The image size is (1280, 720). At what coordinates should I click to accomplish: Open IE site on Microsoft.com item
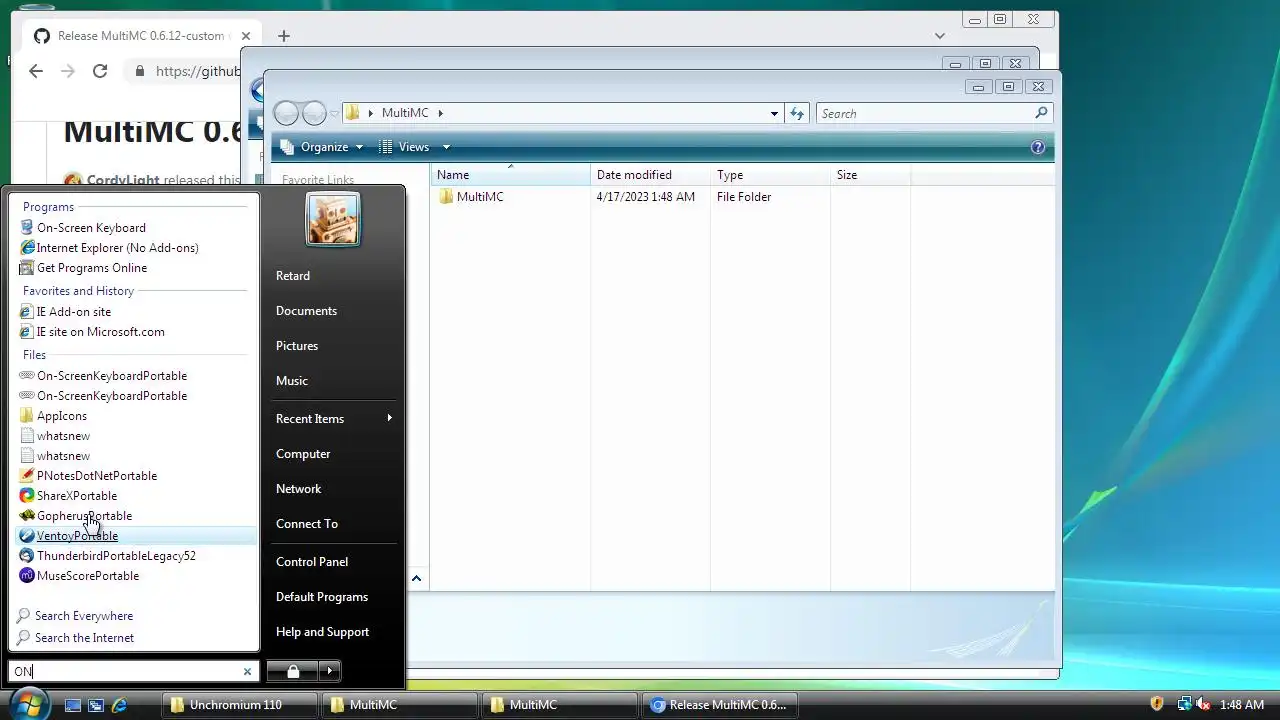(92, 332)
